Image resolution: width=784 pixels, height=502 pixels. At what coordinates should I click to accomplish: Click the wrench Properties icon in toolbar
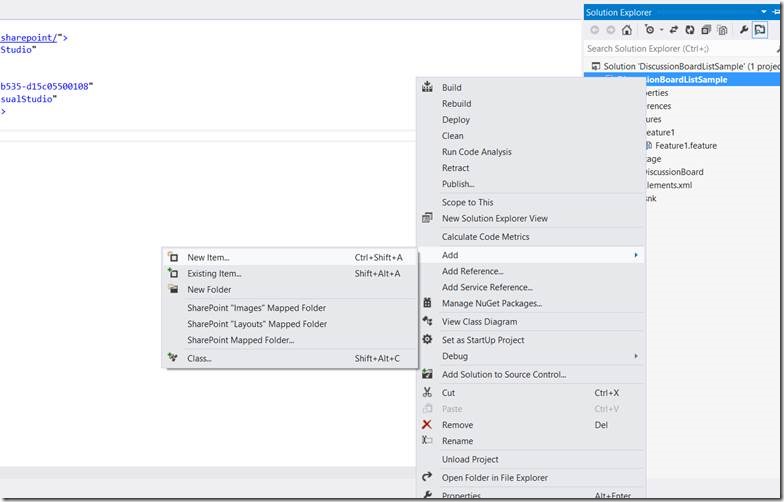[x=744, y=30]
